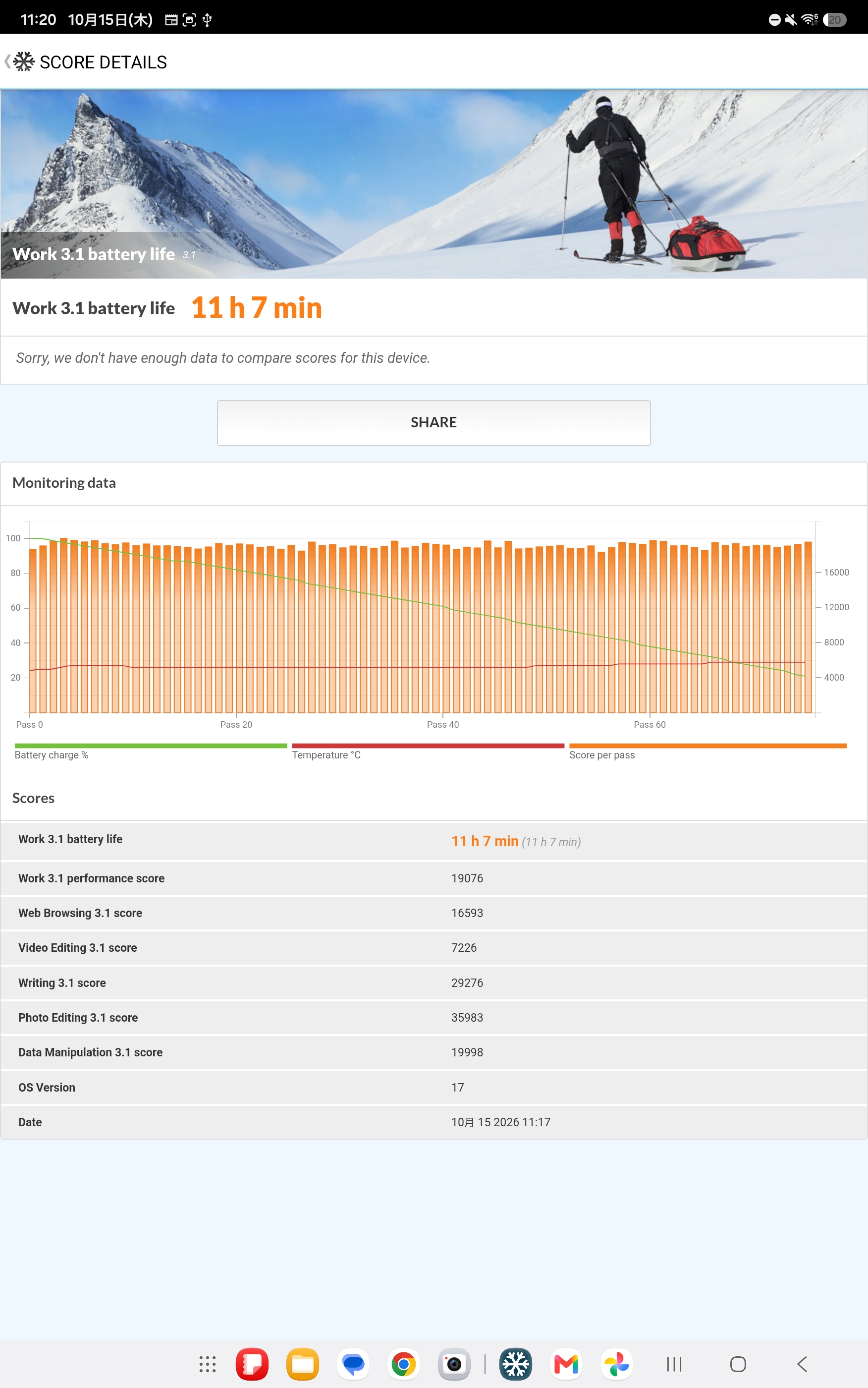The image size is (868, 1388).
Task: Toggle the Score per pass legend
Action: pos(708,751)
